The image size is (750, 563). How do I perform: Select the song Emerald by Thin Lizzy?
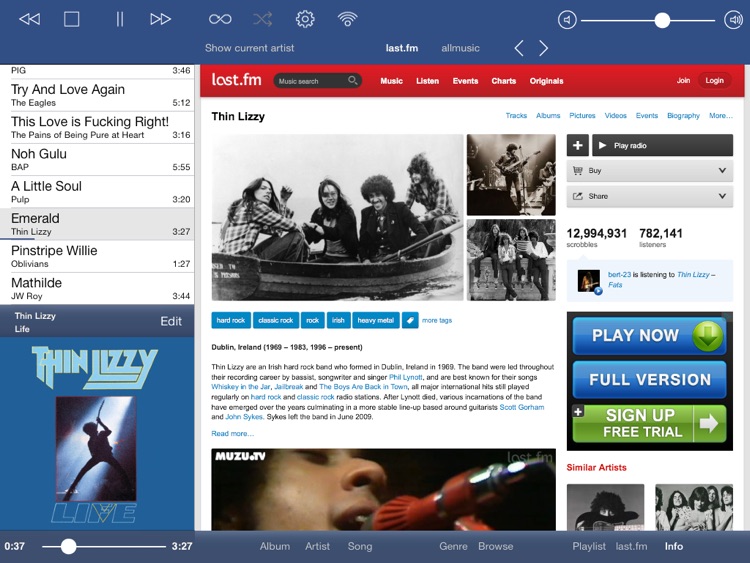[x=97, y=224]
